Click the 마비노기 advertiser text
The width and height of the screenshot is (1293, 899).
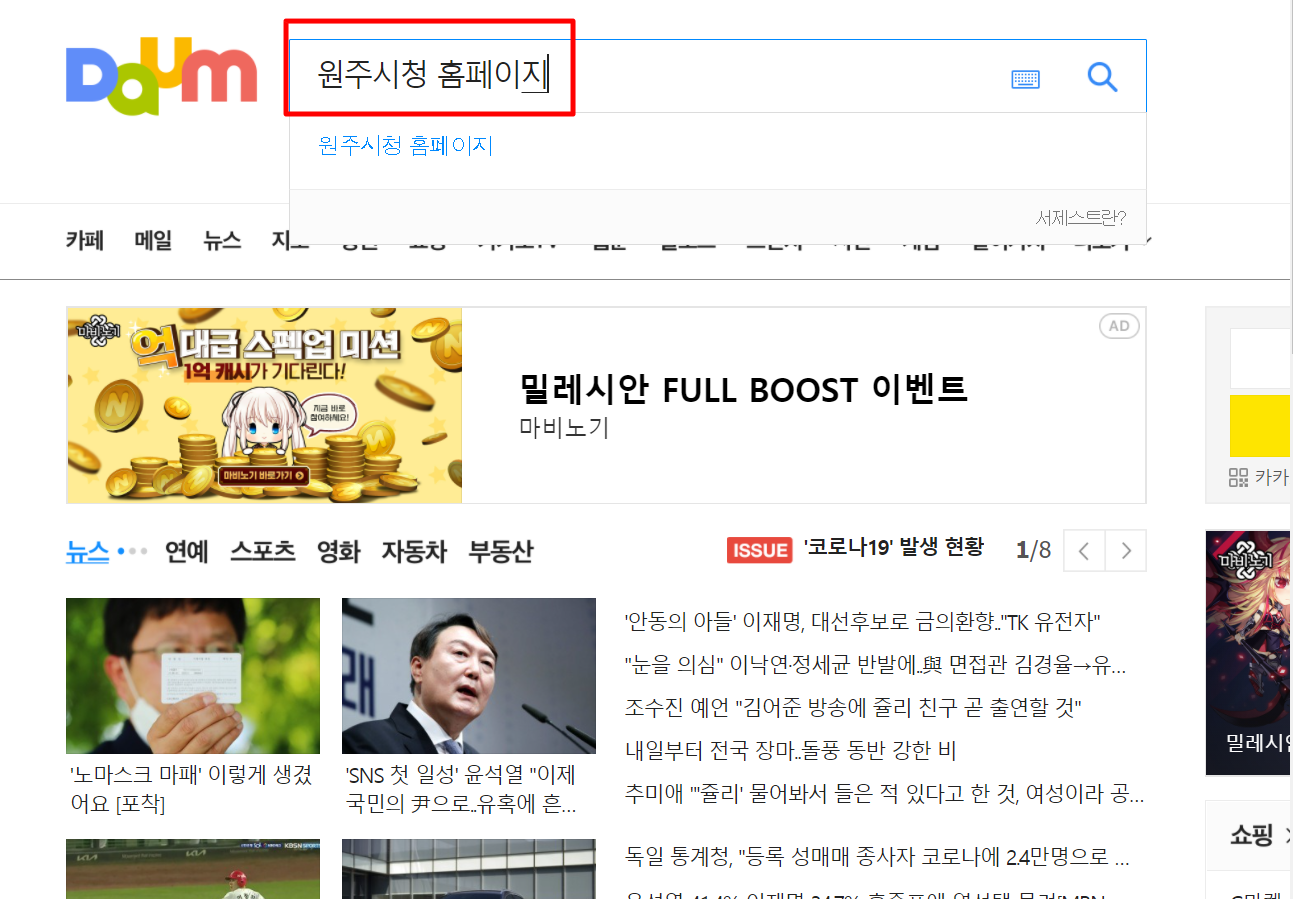pyautogui.click(x=564, y=428)
